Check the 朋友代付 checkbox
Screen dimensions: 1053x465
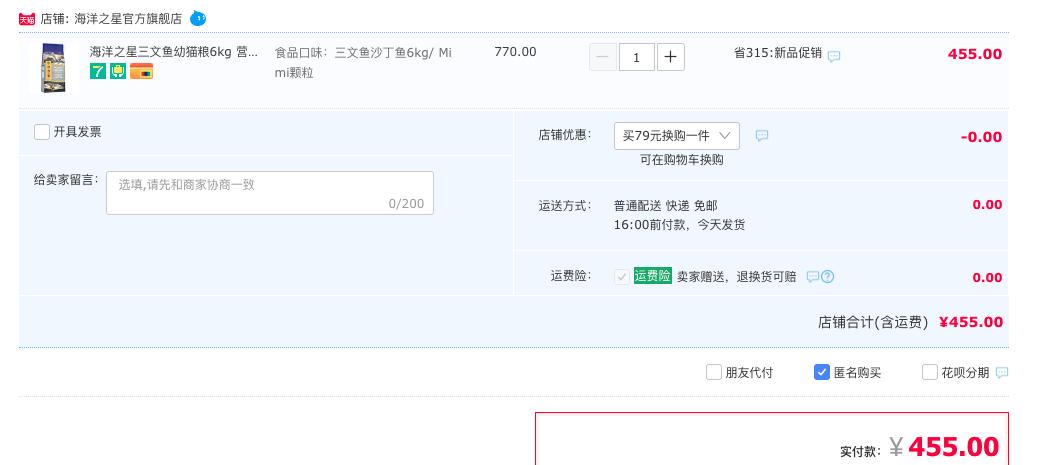(714, 372)
